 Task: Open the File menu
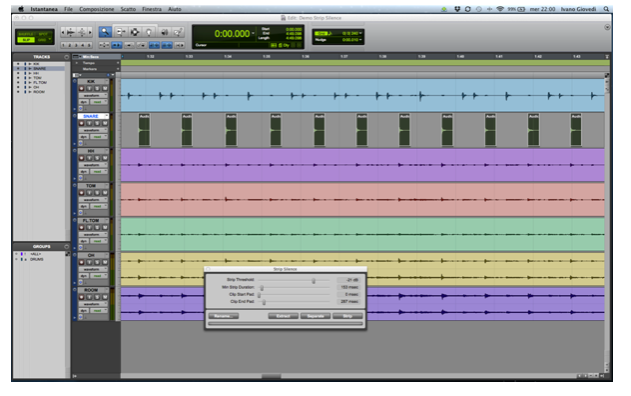click(68, 9)
